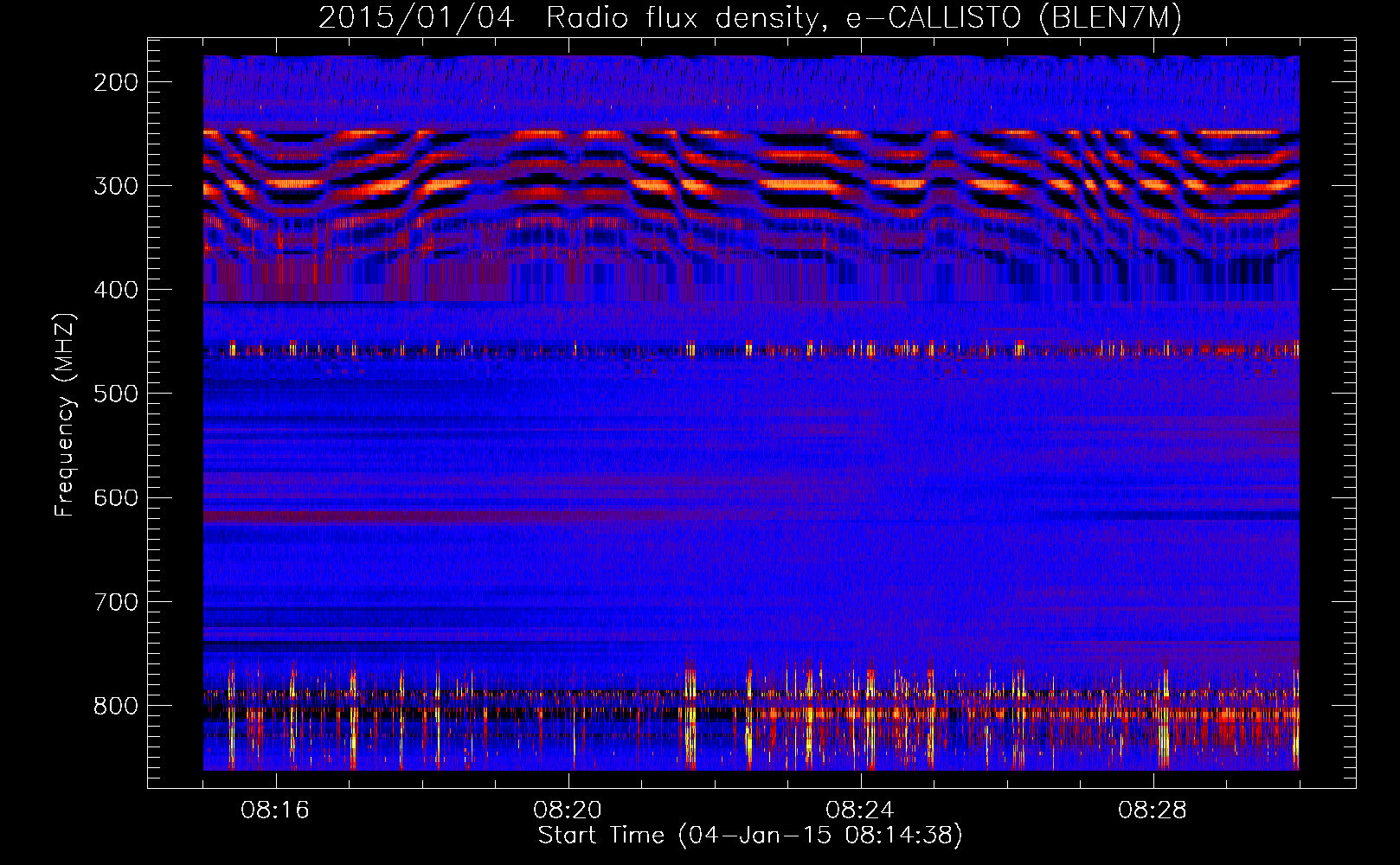Click the 200 frequency tick label
1400x865 pixels.
(x=116, y=82)
